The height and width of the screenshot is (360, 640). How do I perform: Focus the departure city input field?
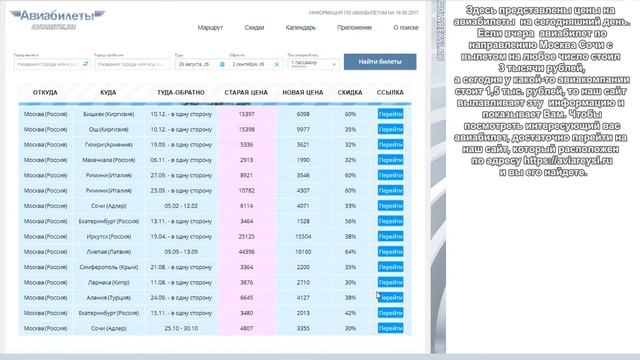coord(51,64)
